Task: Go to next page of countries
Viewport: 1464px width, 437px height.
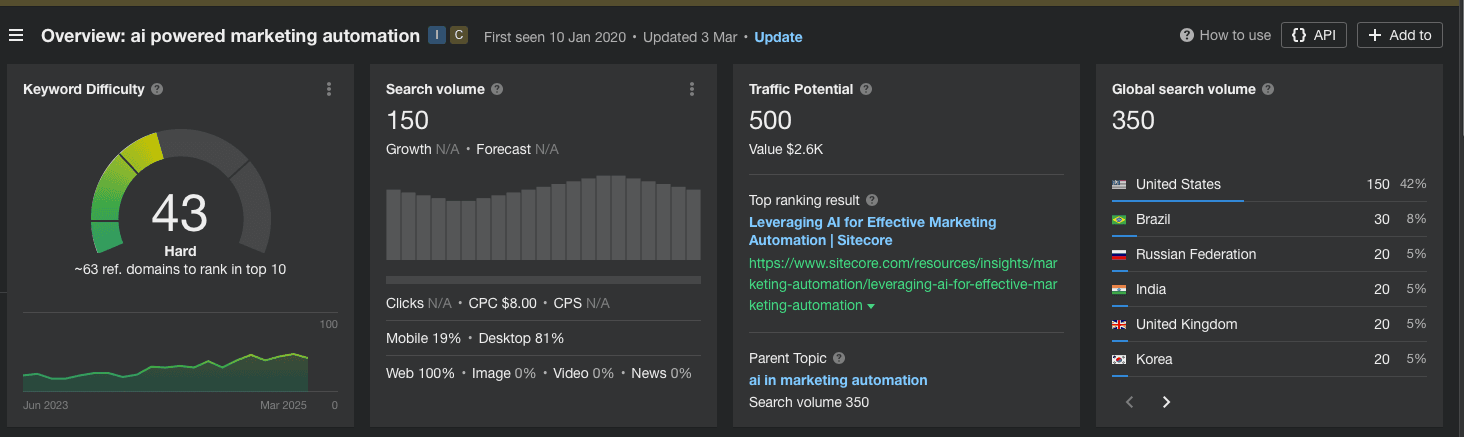Action: coord(1166,402)
